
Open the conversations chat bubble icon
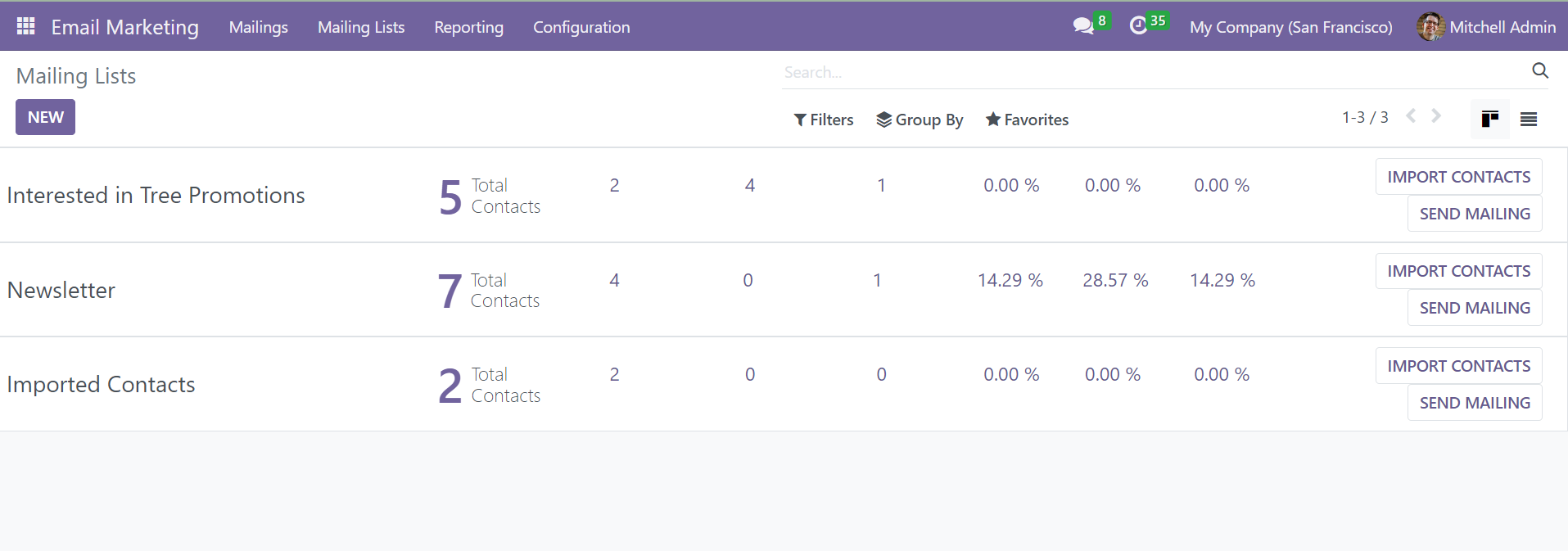pyautogui.click(x=1083, y=26)
